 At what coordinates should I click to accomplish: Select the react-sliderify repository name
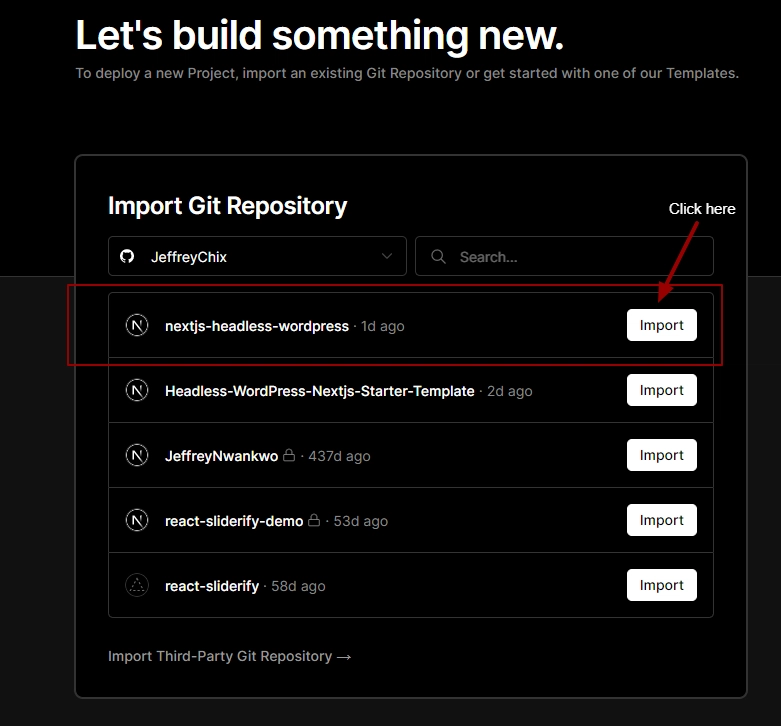coord(212,586)
